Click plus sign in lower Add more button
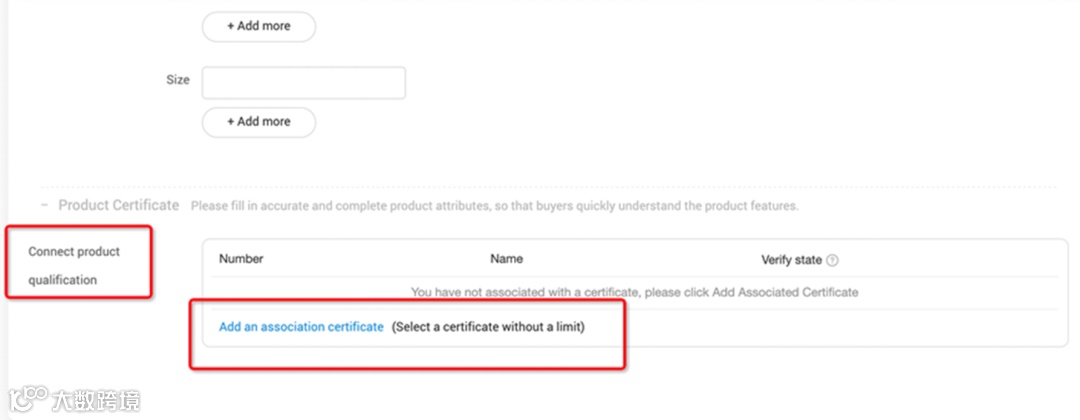Image resolution: width=1080 pixels, height=420 pixels. (230, 121)
